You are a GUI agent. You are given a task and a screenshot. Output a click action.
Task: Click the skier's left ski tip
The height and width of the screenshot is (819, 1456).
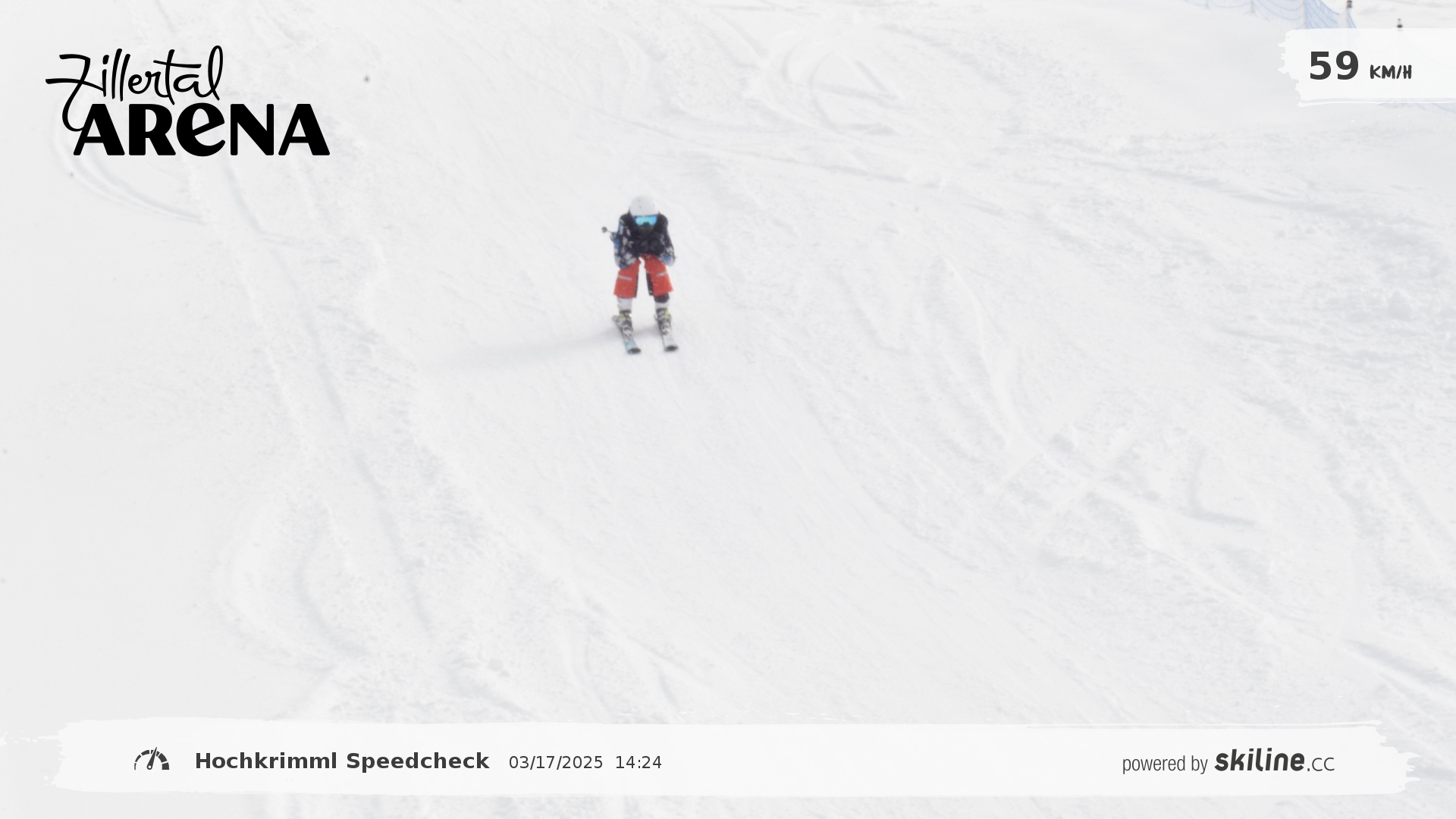670,345
